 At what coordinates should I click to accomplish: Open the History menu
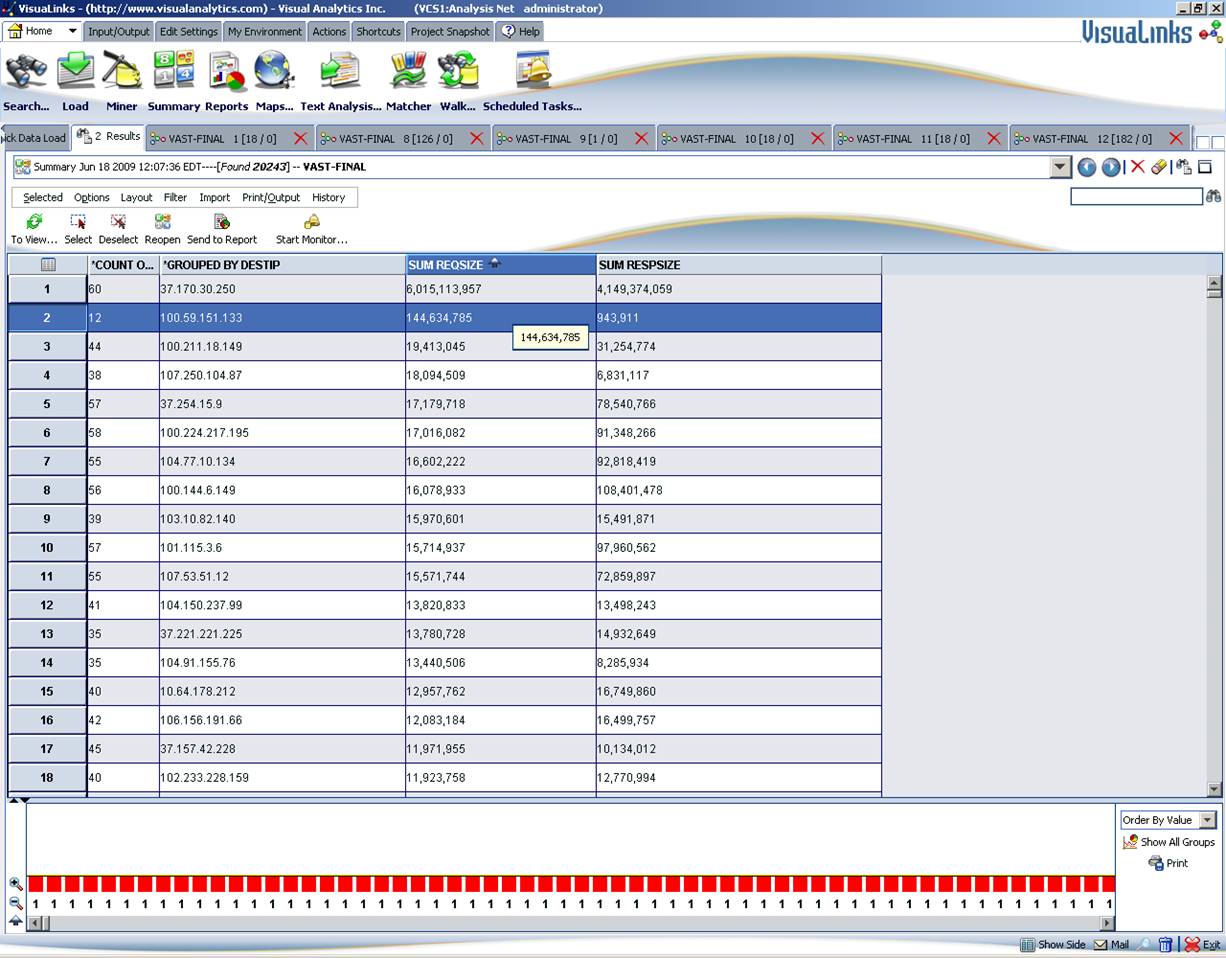coord(328,198)
